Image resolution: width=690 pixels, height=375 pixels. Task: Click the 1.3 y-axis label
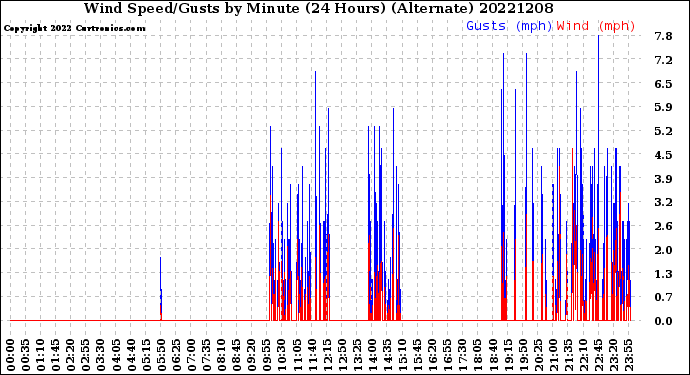tap(663, 274)
